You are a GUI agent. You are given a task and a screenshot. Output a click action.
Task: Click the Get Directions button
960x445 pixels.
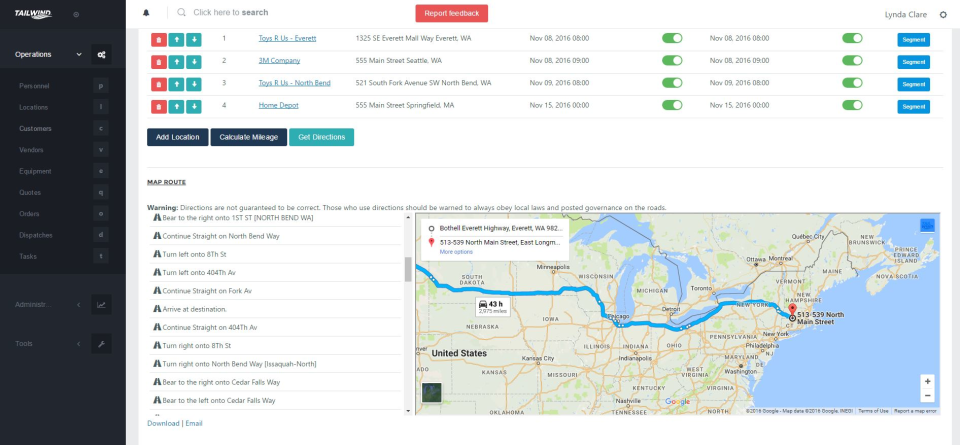click(x=321, y=137)
